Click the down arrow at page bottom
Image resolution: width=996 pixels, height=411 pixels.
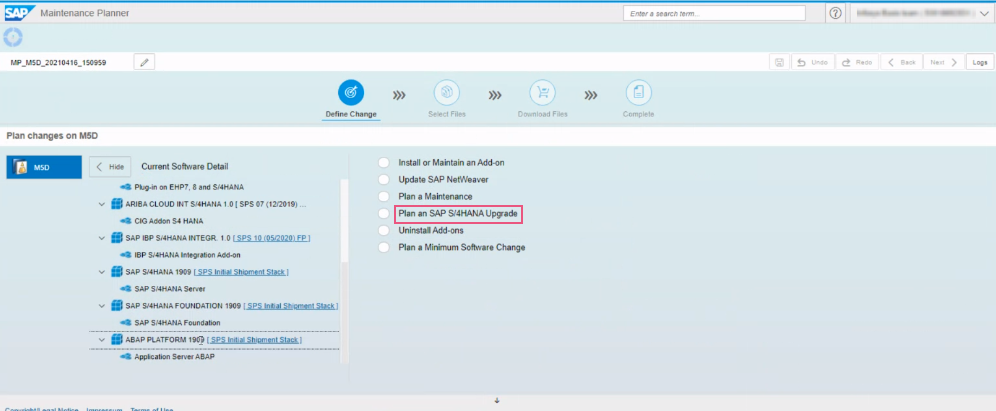(497, 400)
